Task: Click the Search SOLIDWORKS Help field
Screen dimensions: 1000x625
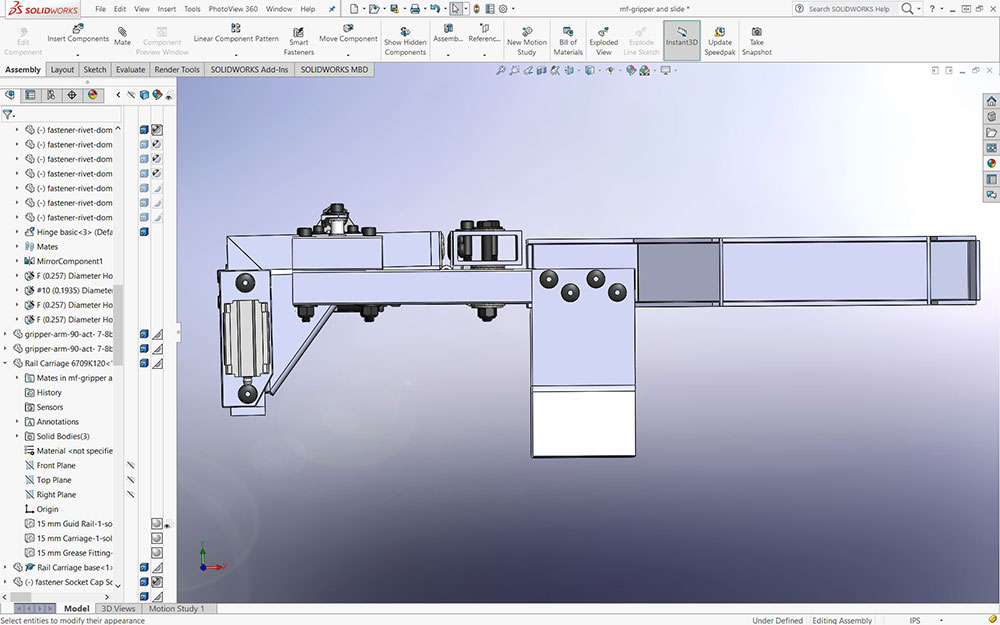Action: (x=848, y=9)
